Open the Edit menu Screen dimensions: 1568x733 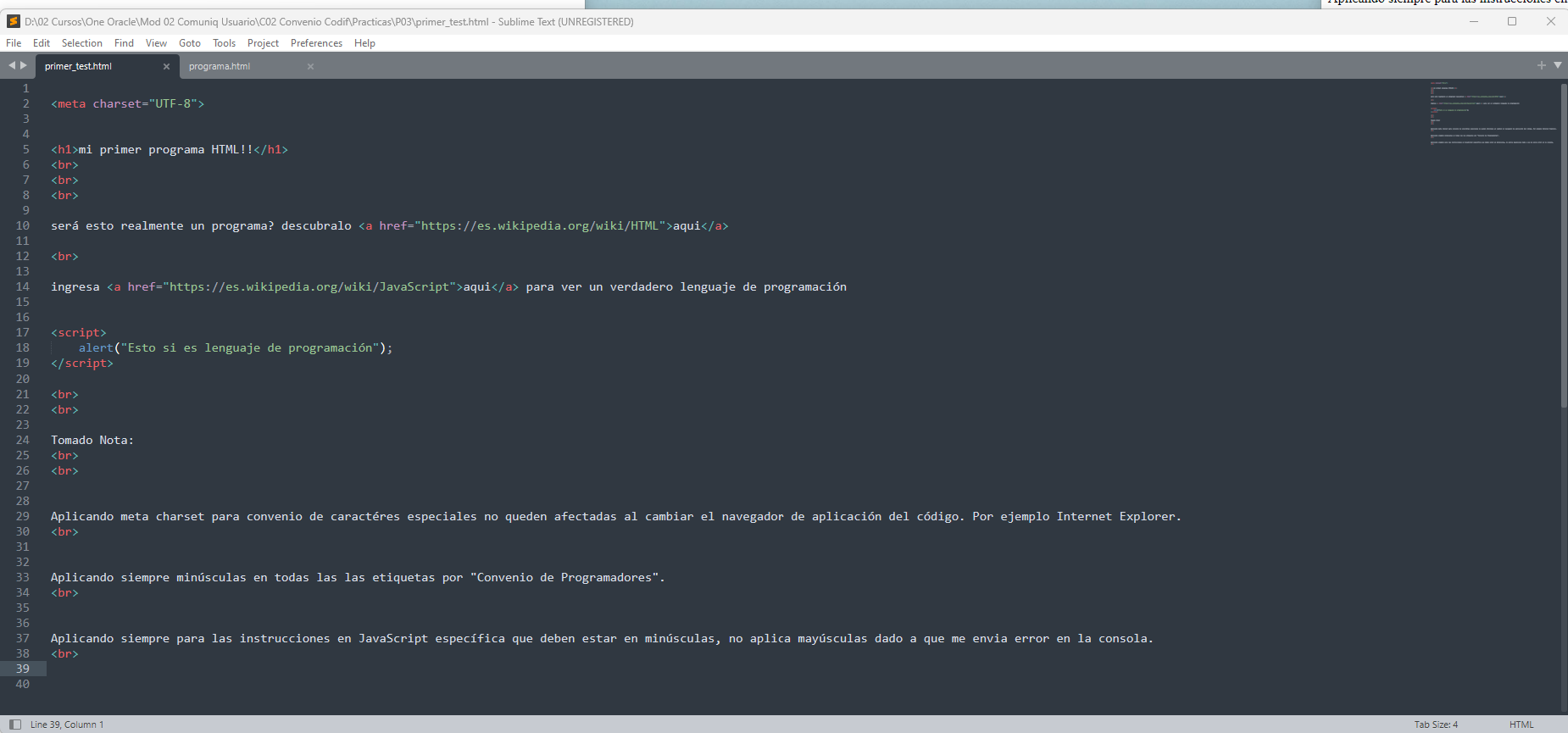pos(42,43)
